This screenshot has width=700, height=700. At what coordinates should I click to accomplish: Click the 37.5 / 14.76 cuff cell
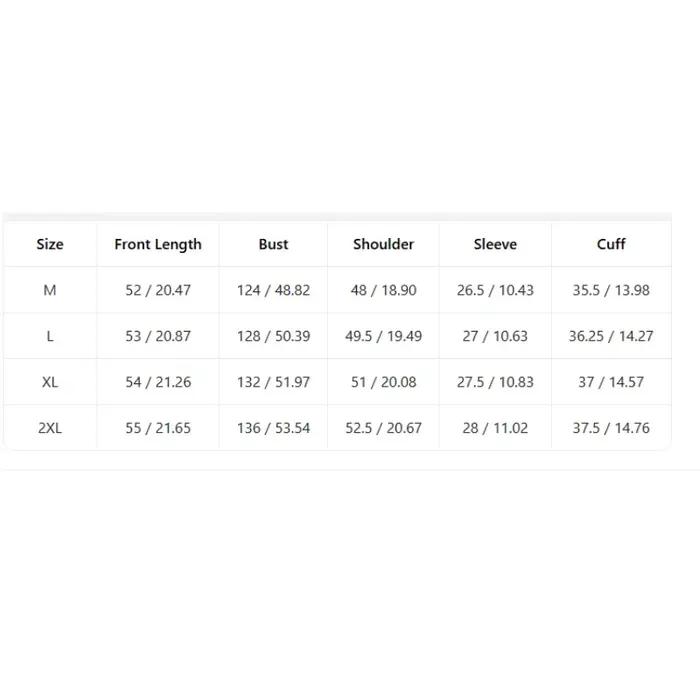(x=611, y=428)
